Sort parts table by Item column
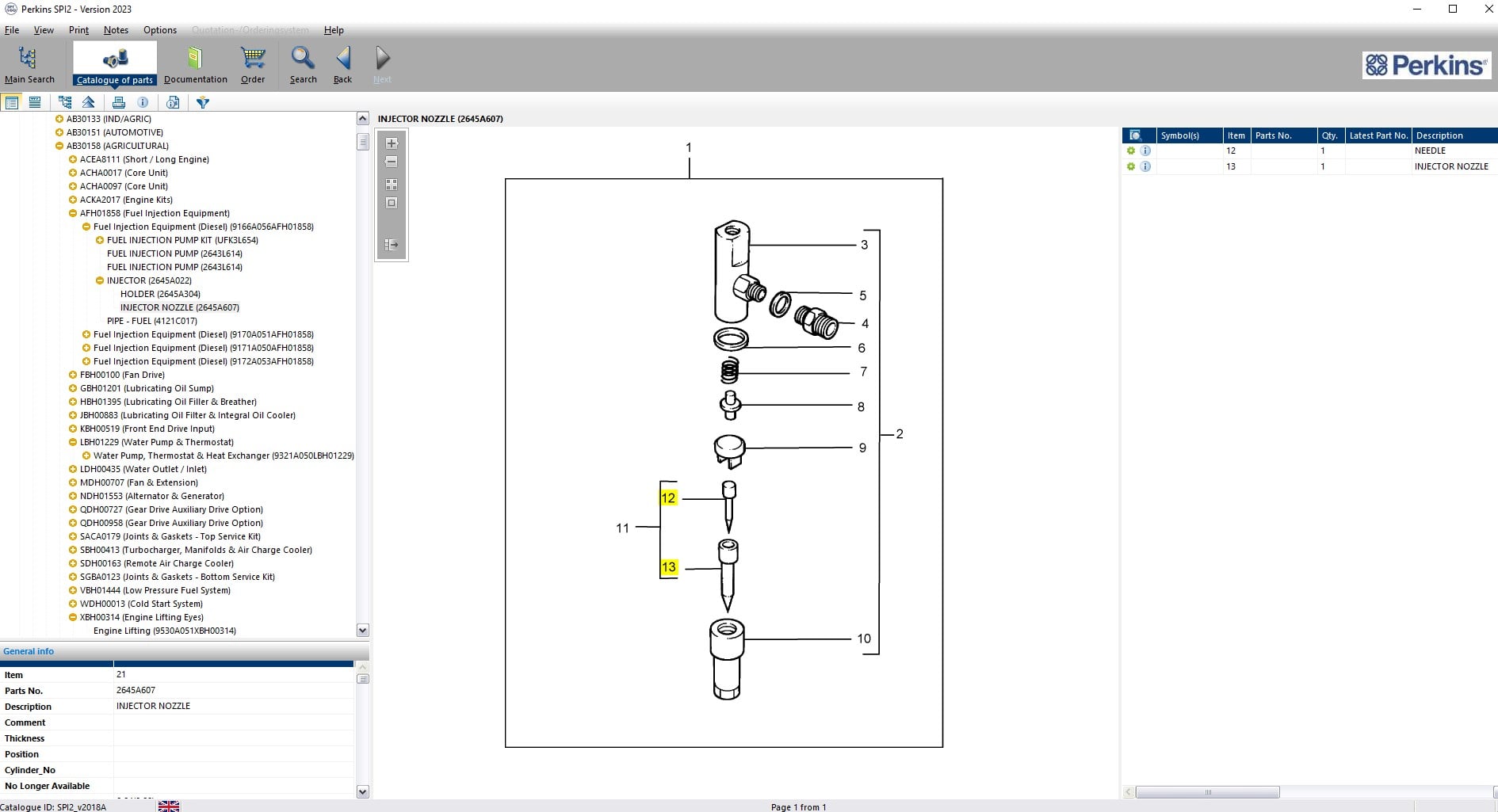The height and width of the screenshot is (812, 1498). coord(1236,135)
